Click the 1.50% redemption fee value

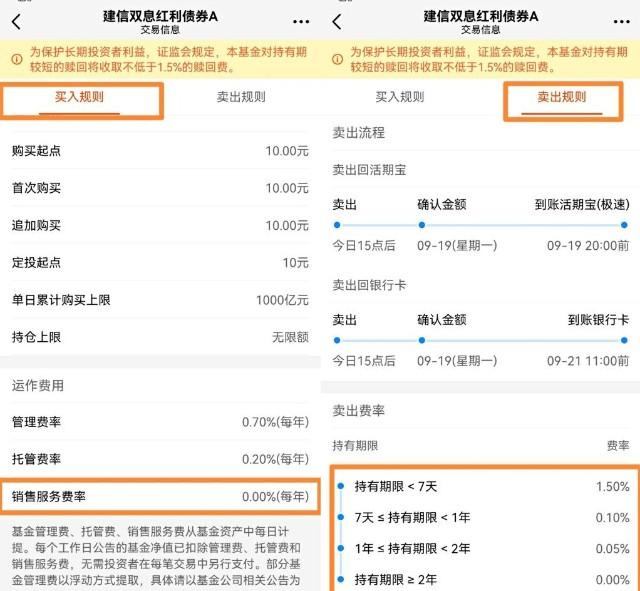[x=612, y=487]
